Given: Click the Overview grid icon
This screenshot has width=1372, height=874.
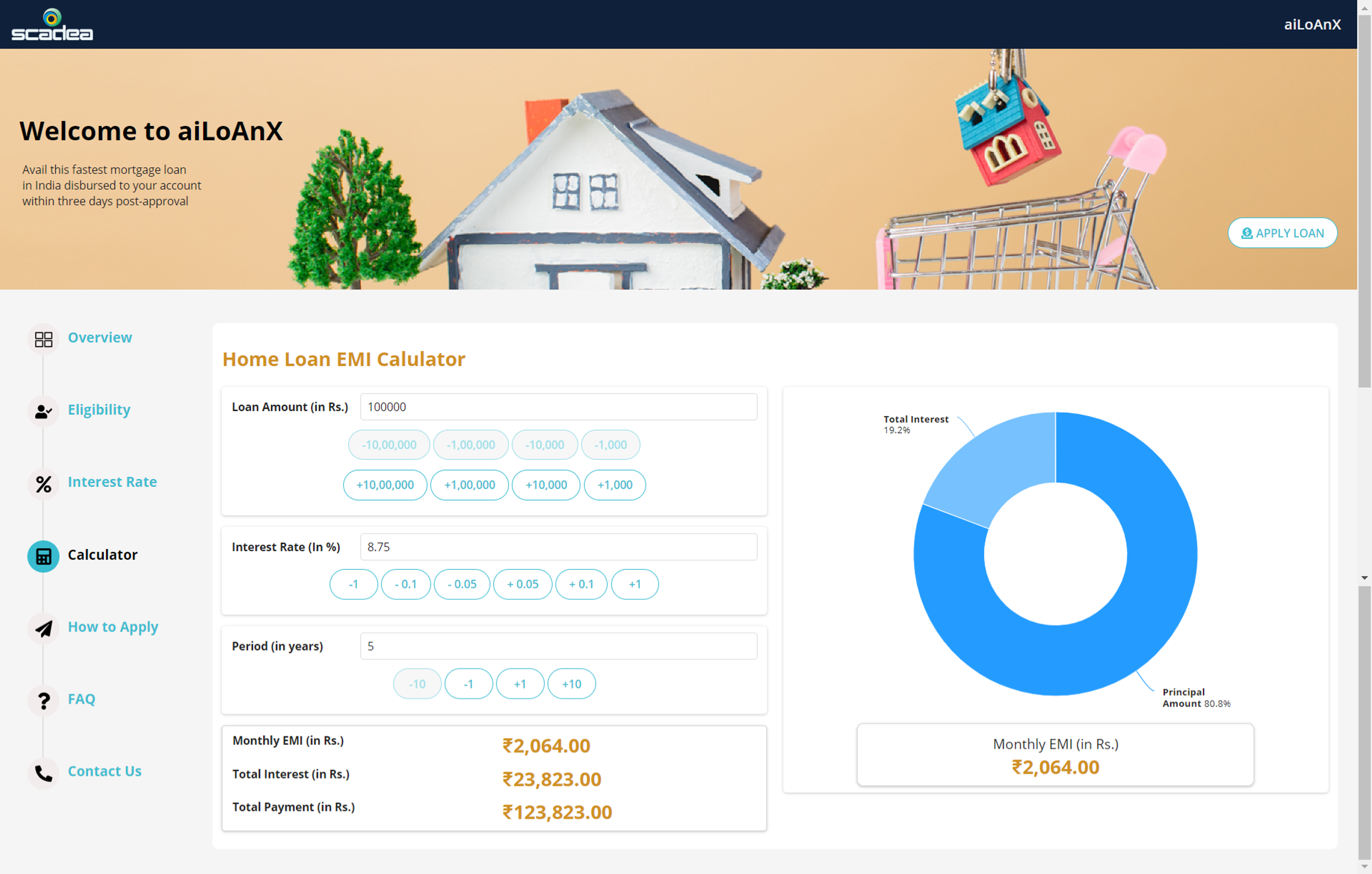Looking at the screenshot, I should 43,339.
